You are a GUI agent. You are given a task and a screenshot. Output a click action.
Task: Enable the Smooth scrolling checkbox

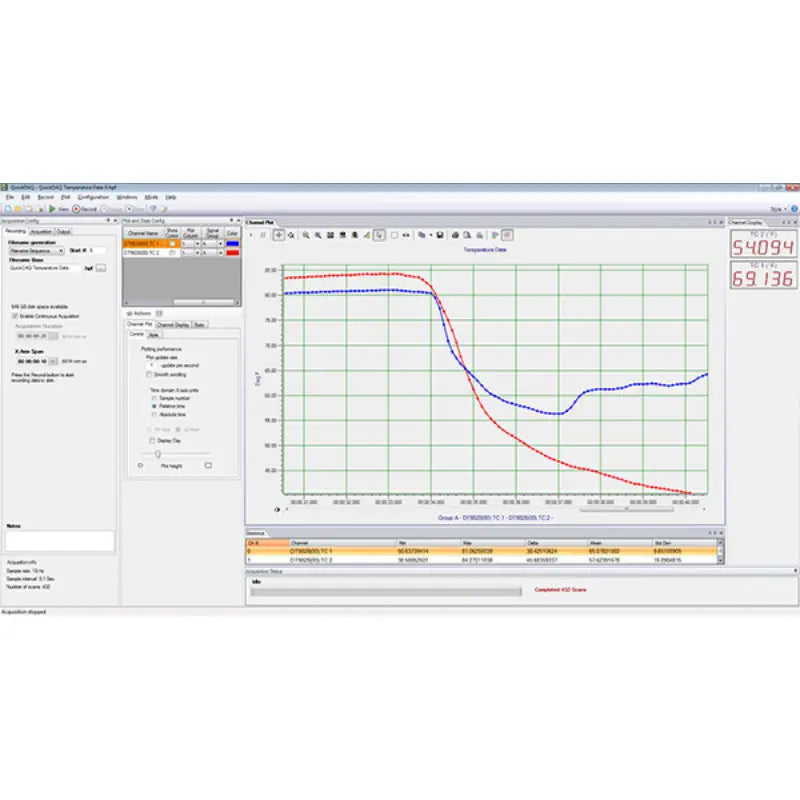click(x=149, y=375)
